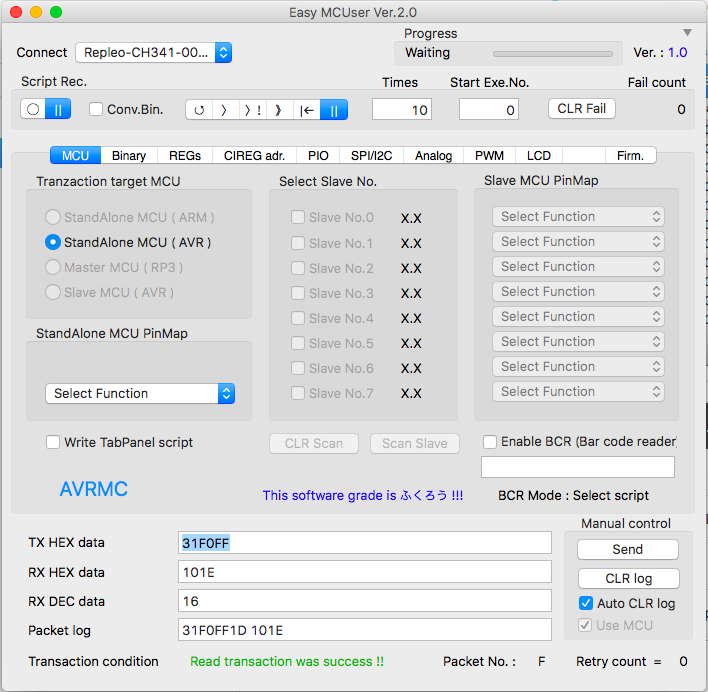Screen dimensions: 708x692
Task: Open the sixth Slave PinMap Select Function dropdown
Action: point(578,342)
